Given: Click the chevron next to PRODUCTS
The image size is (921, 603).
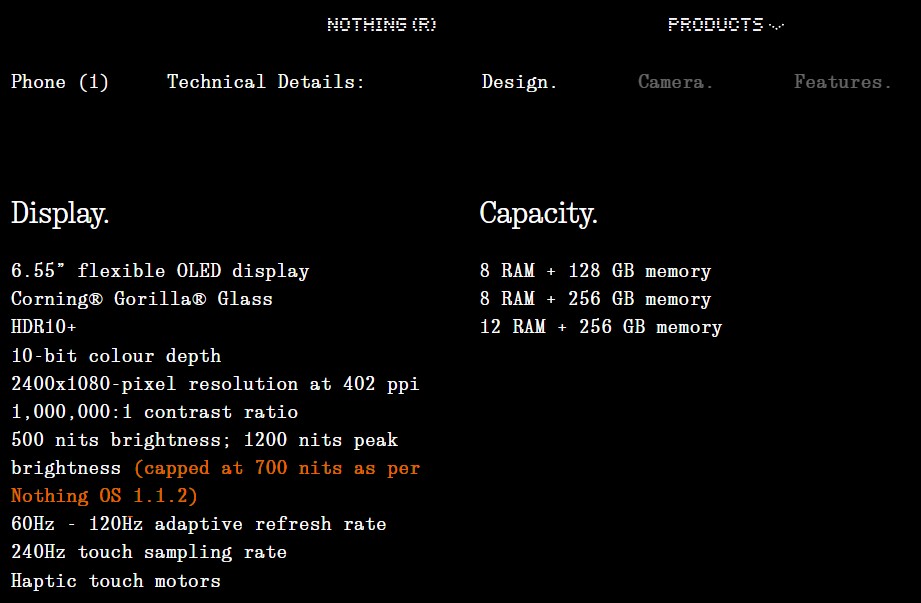Looking at the screenshot, I should point(777,26).
